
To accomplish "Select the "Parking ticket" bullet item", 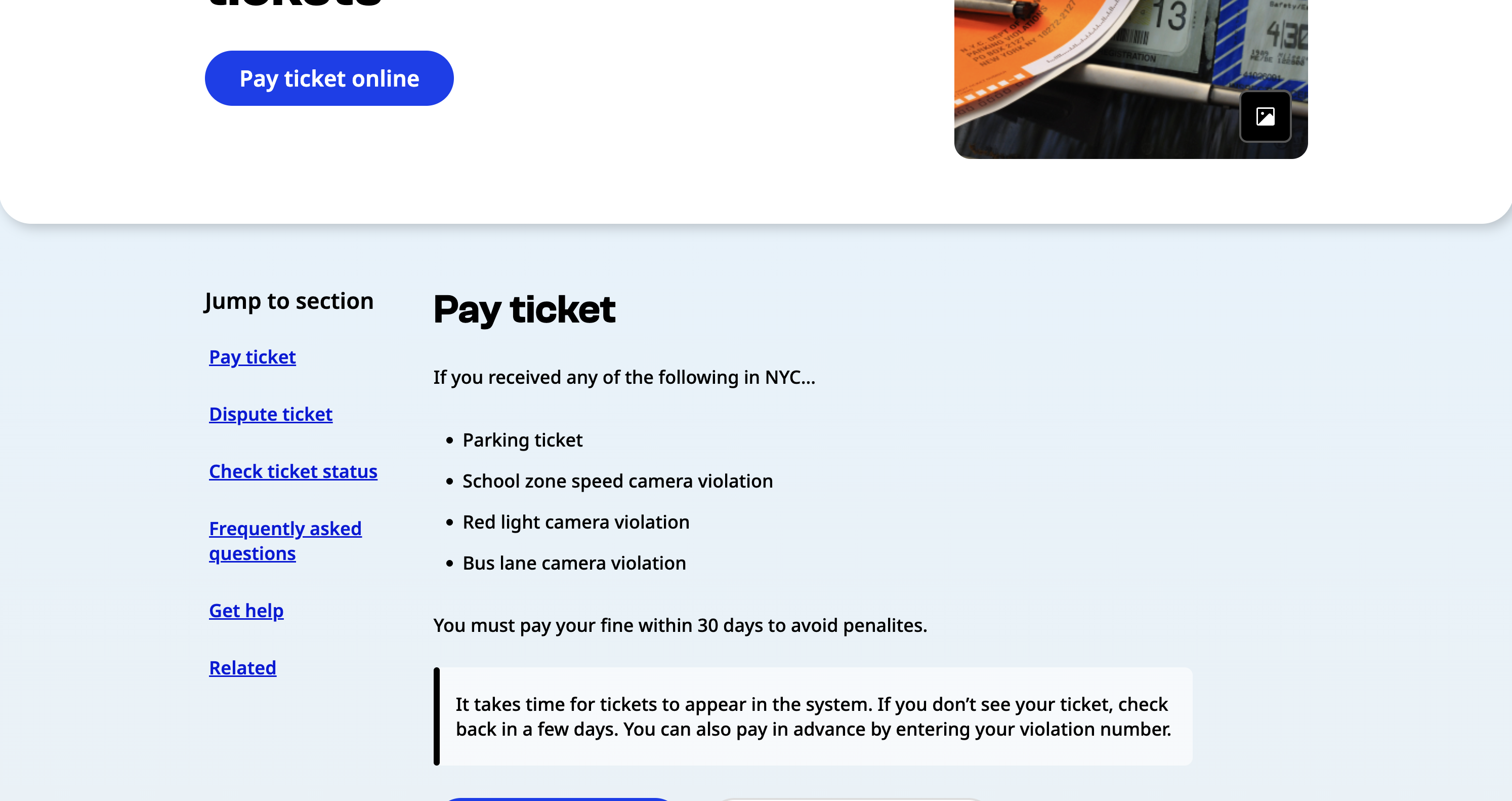I will tap(522, 440).
